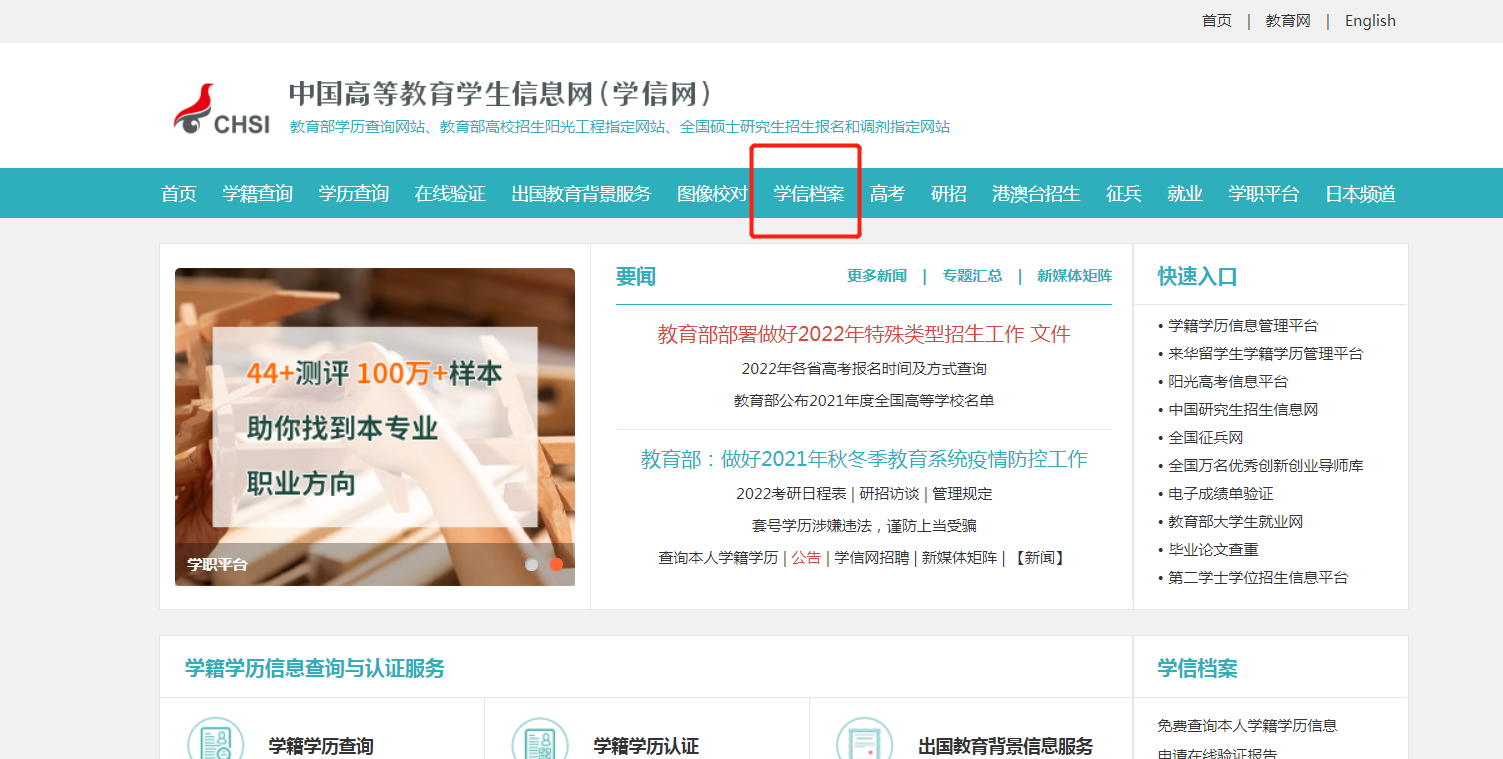Open the 学籍学历查询 service icon
Viewport: 1503px width, 759px height.
[x=216, y=739]
